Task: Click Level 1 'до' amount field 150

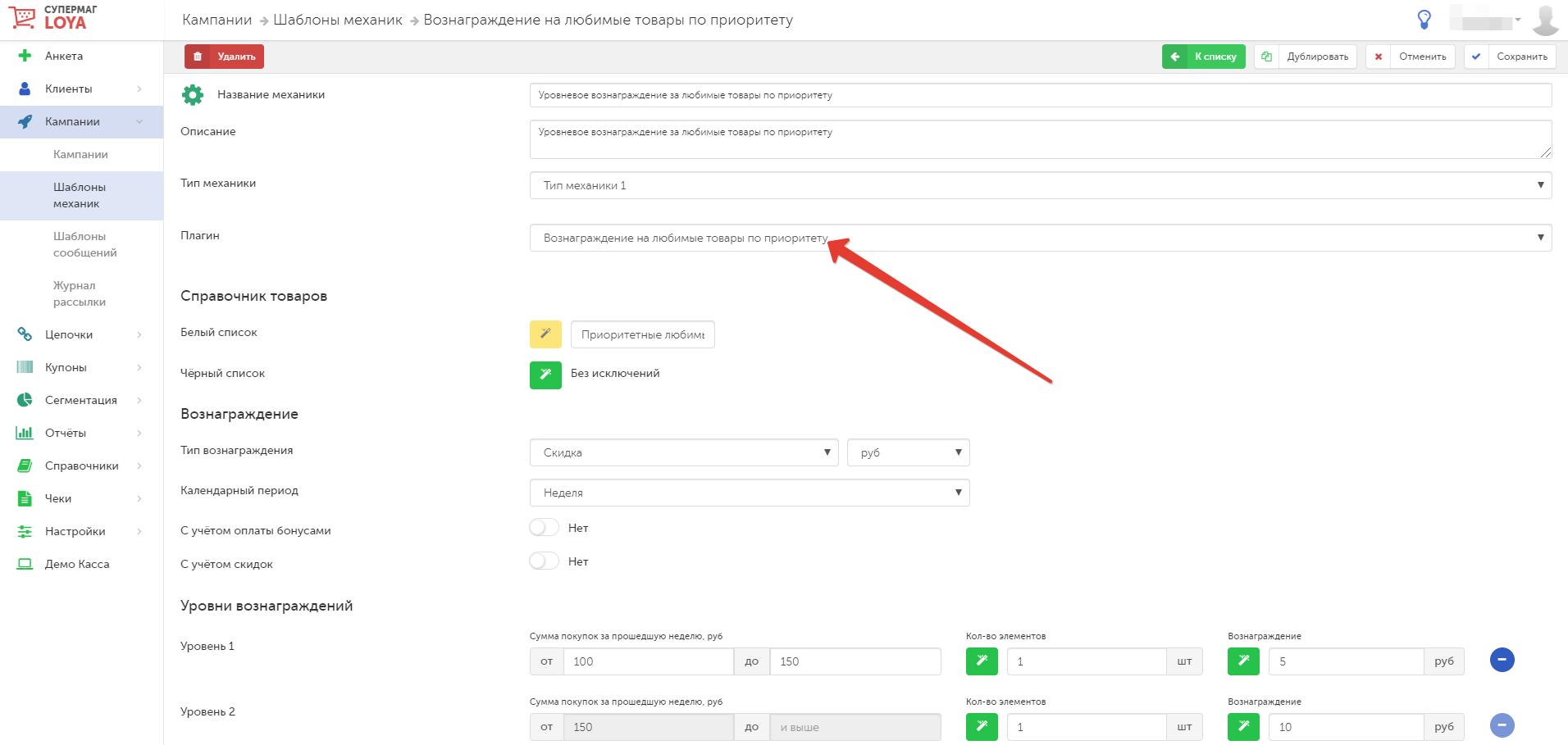Action: coord(855,661)
